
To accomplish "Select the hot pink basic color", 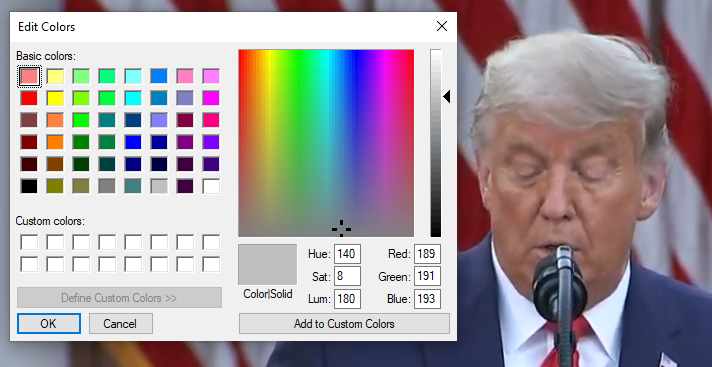I will 211,120.
